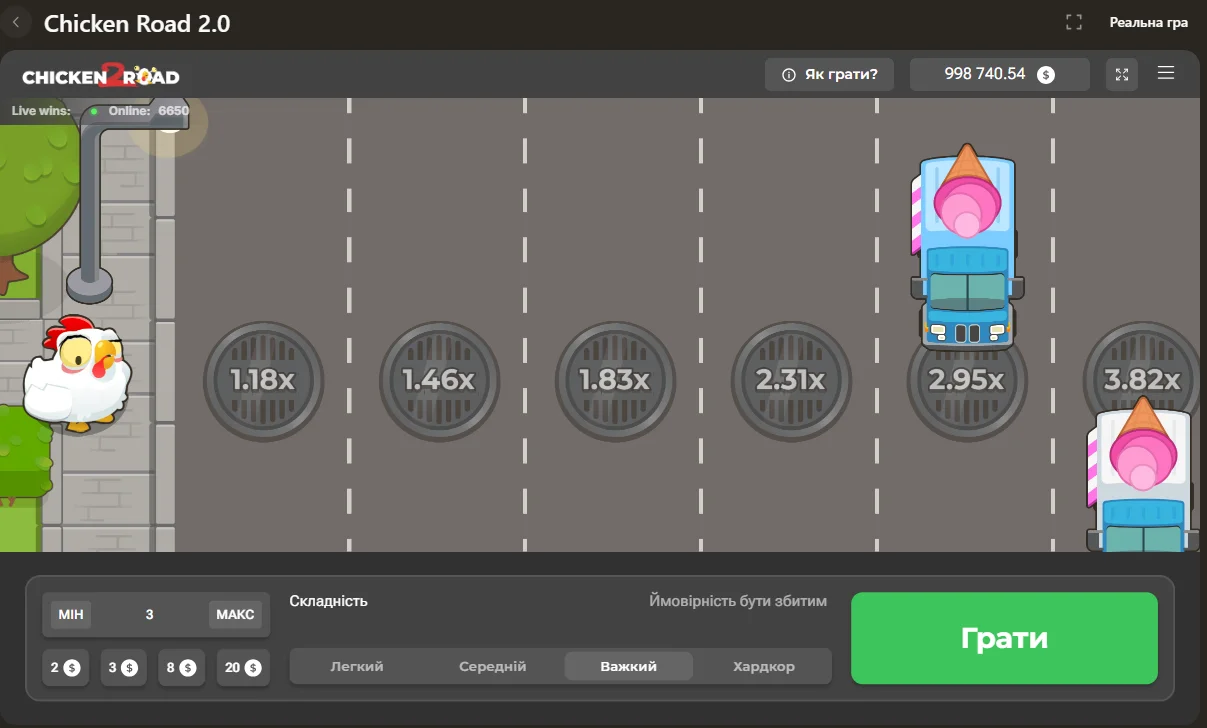Choose the 8 dollar quick bet
Image resolution: width=1207 pixels, height=728 pixels.
(x=181, y=667)
